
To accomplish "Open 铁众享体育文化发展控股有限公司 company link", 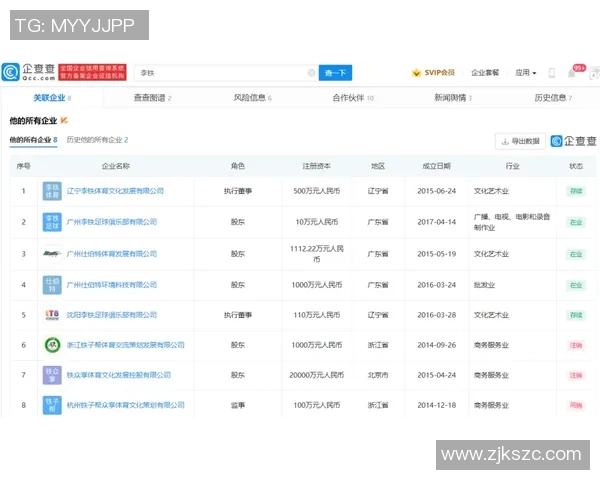I will click(x=119, y=375).
